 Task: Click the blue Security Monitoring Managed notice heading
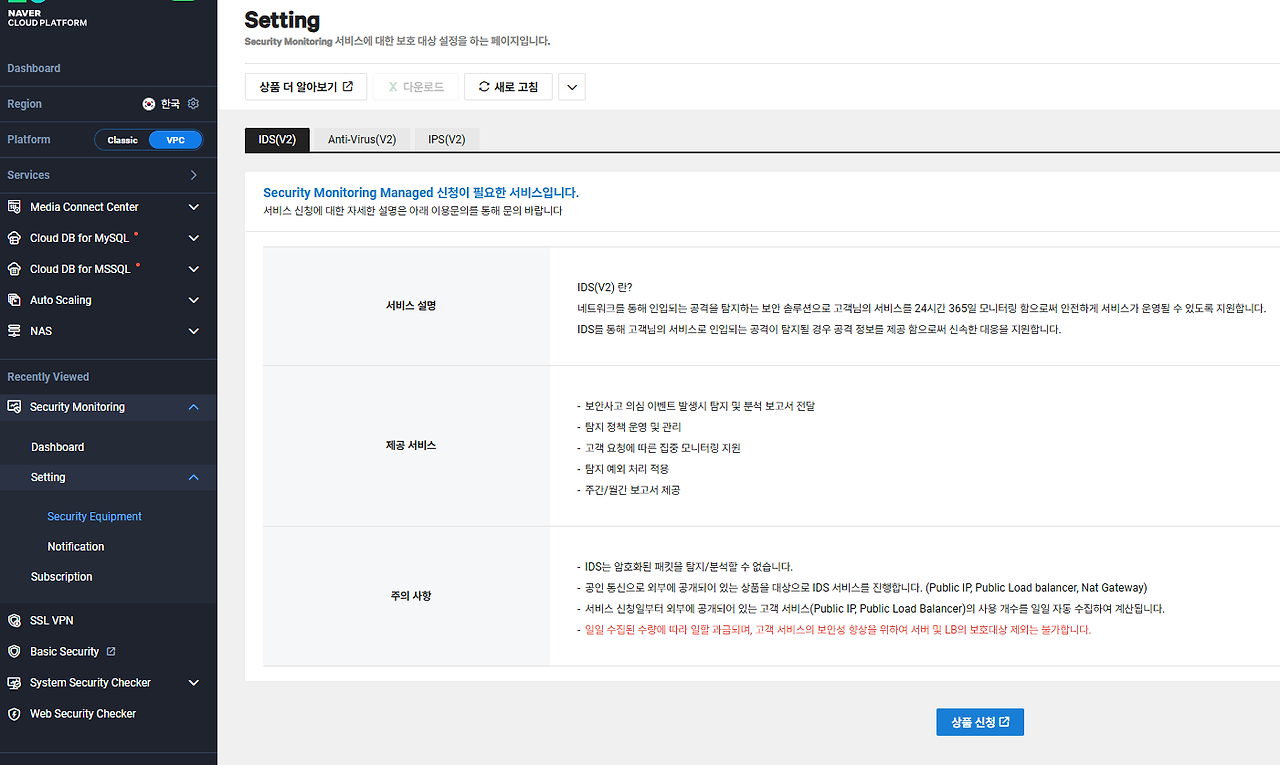coord(421,192)
